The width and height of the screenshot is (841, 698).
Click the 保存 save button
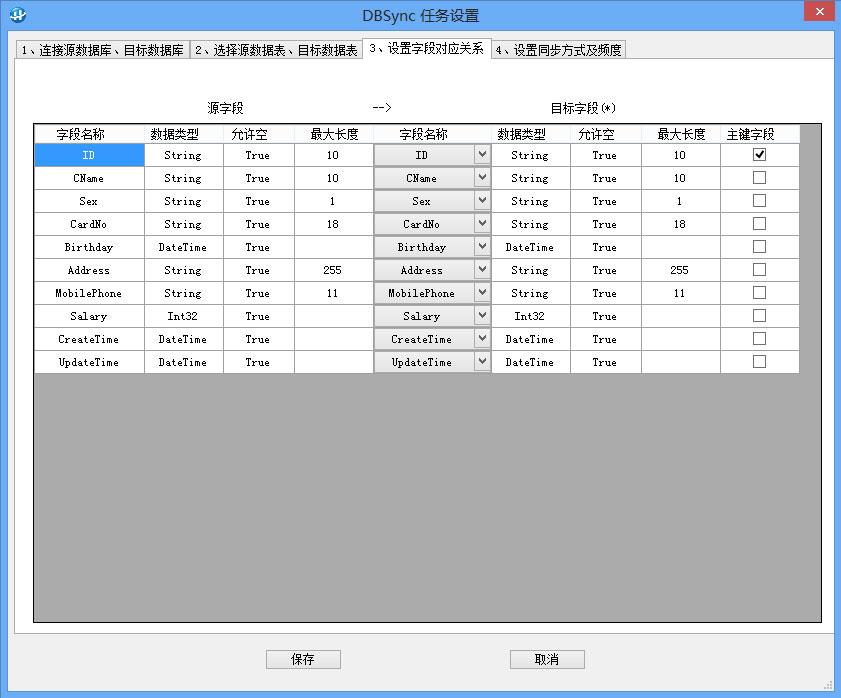pos(303,659)
